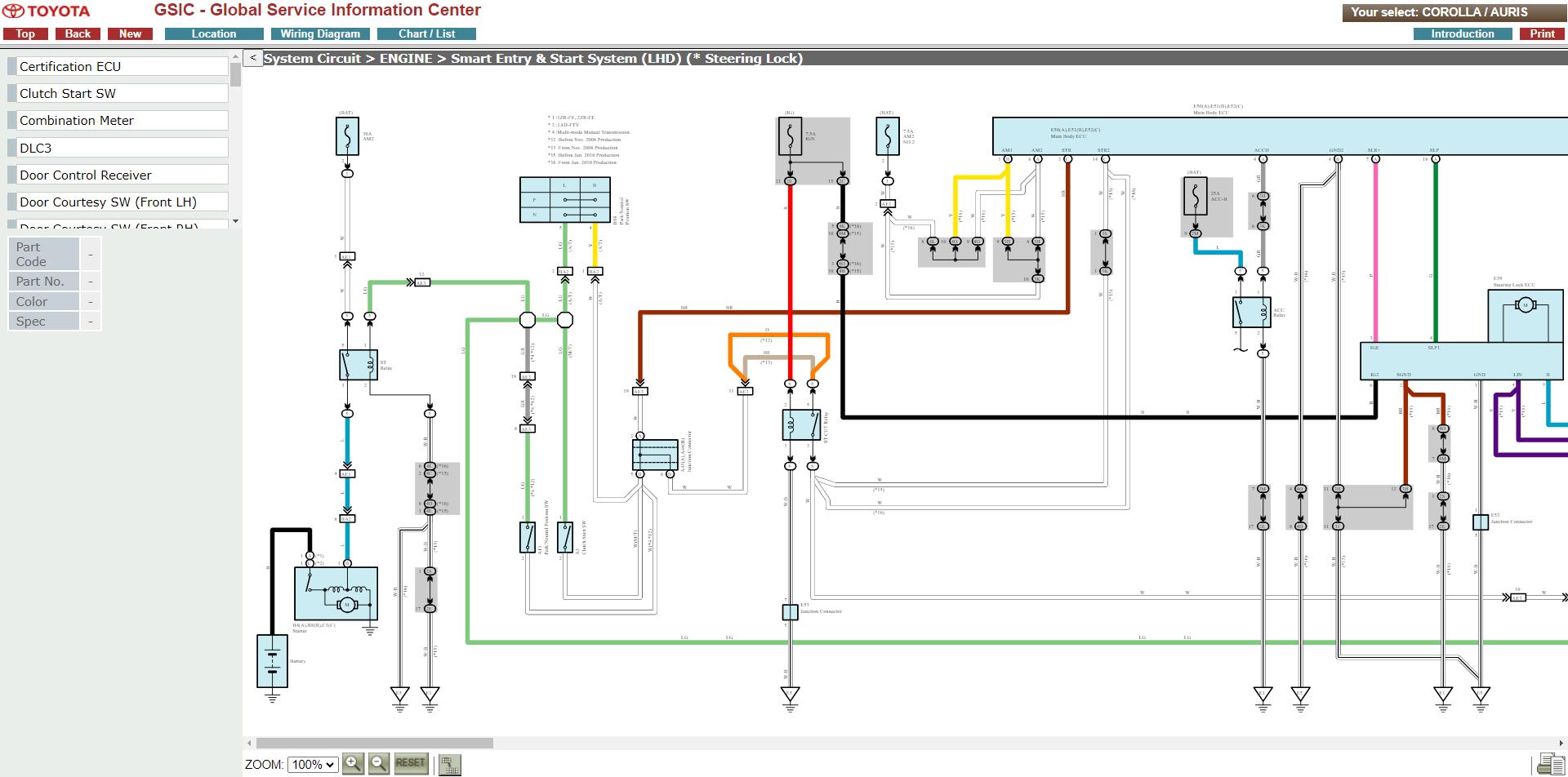Click the "Part Code" label

coord(43,254)
